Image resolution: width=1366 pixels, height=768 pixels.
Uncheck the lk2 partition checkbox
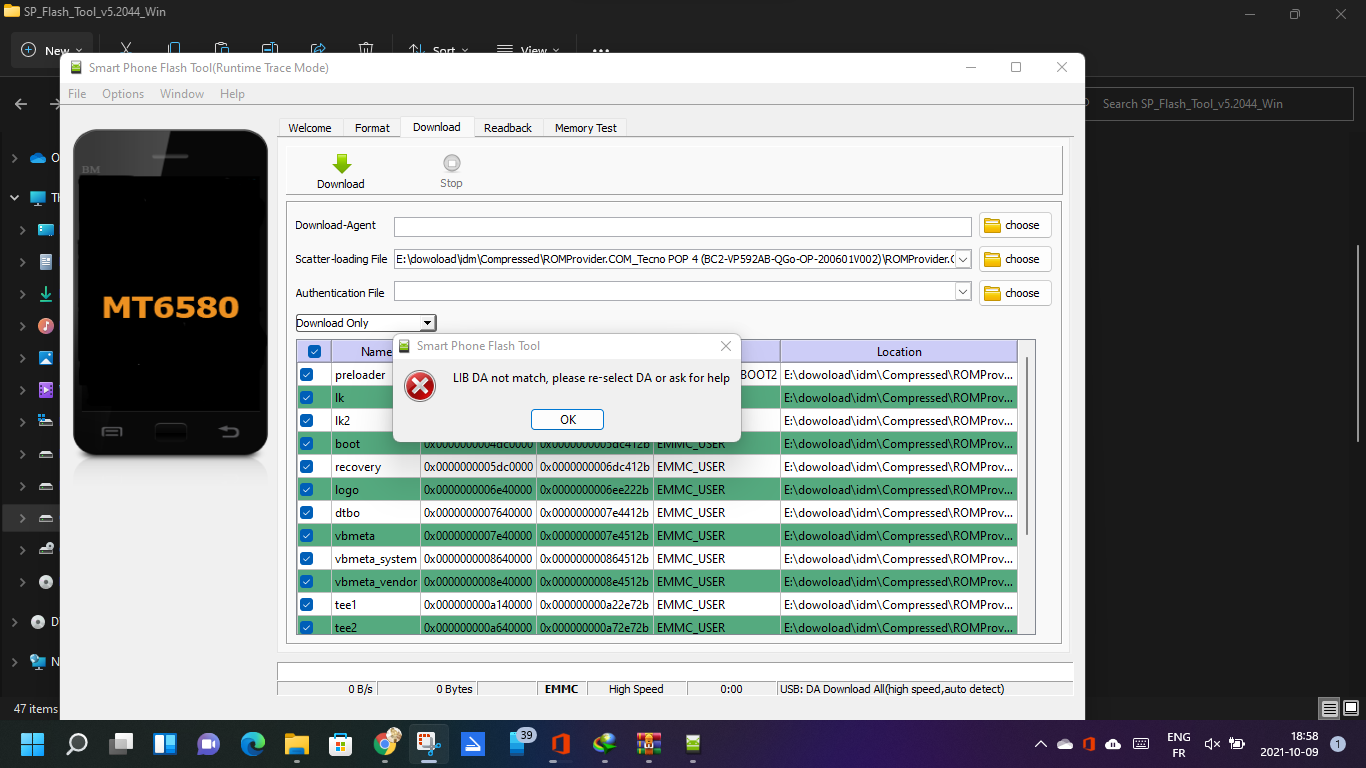(307, 421)
